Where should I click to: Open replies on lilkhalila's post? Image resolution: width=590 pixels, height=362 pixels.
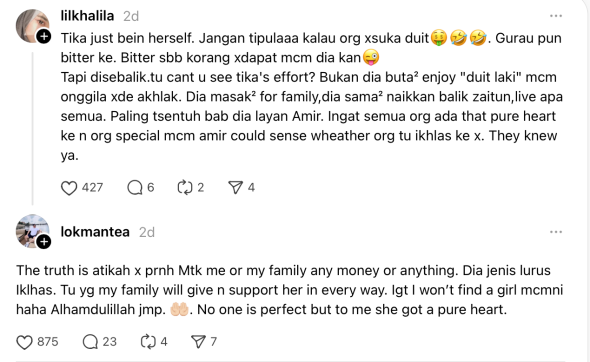pyautogui.click(x=135, y=187)
